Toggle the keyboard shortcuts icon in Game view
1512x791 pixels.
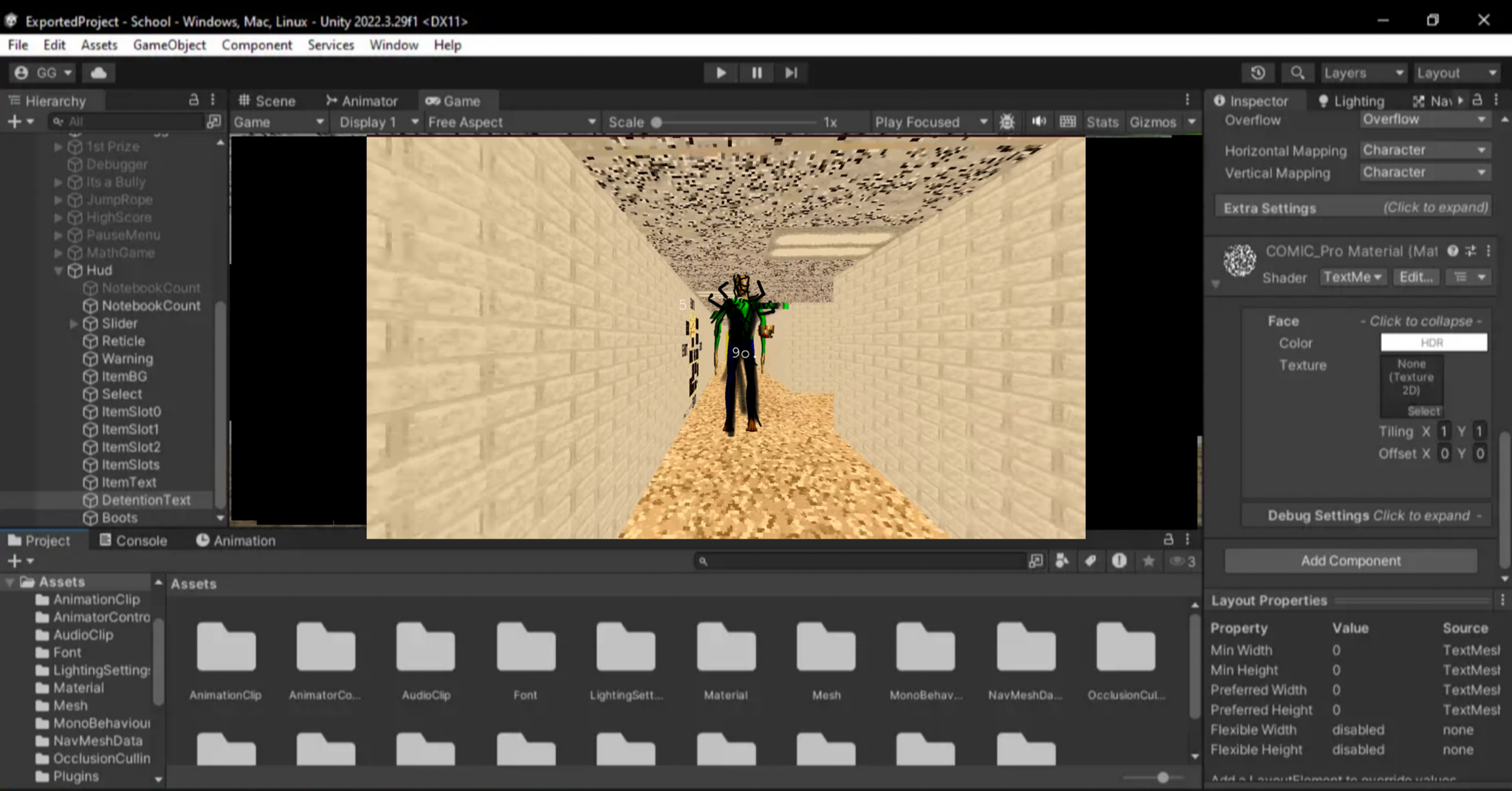1068,122
